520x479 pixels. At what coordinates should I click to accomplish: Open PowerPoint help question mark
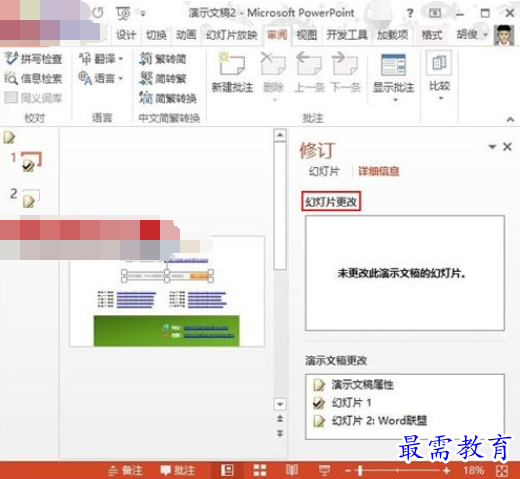(x=410, y=13)
